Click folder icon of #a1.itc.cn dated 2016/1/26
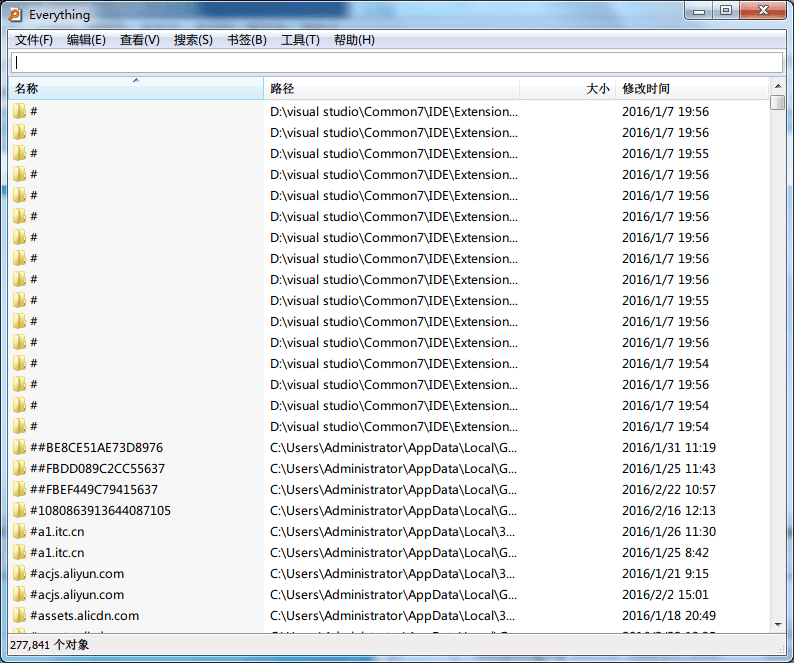Image resolution: width=794 pixels, height=663 pixels. [x=19, y=532]
